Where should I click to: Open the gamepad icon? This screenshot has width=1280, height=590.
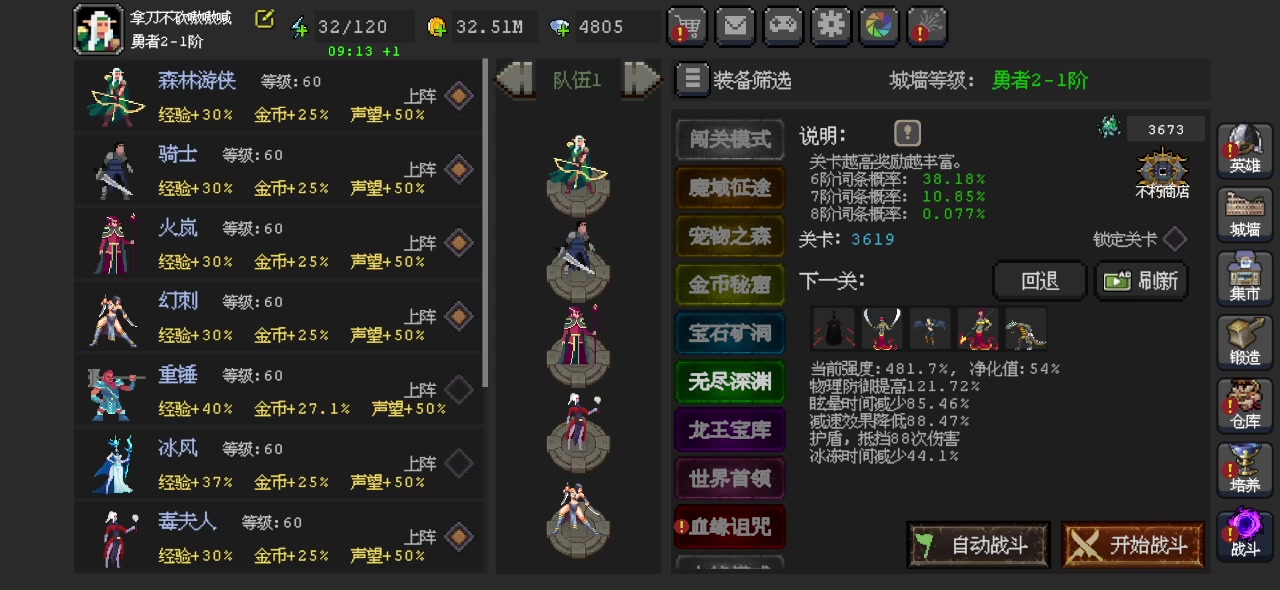(783, 27)
